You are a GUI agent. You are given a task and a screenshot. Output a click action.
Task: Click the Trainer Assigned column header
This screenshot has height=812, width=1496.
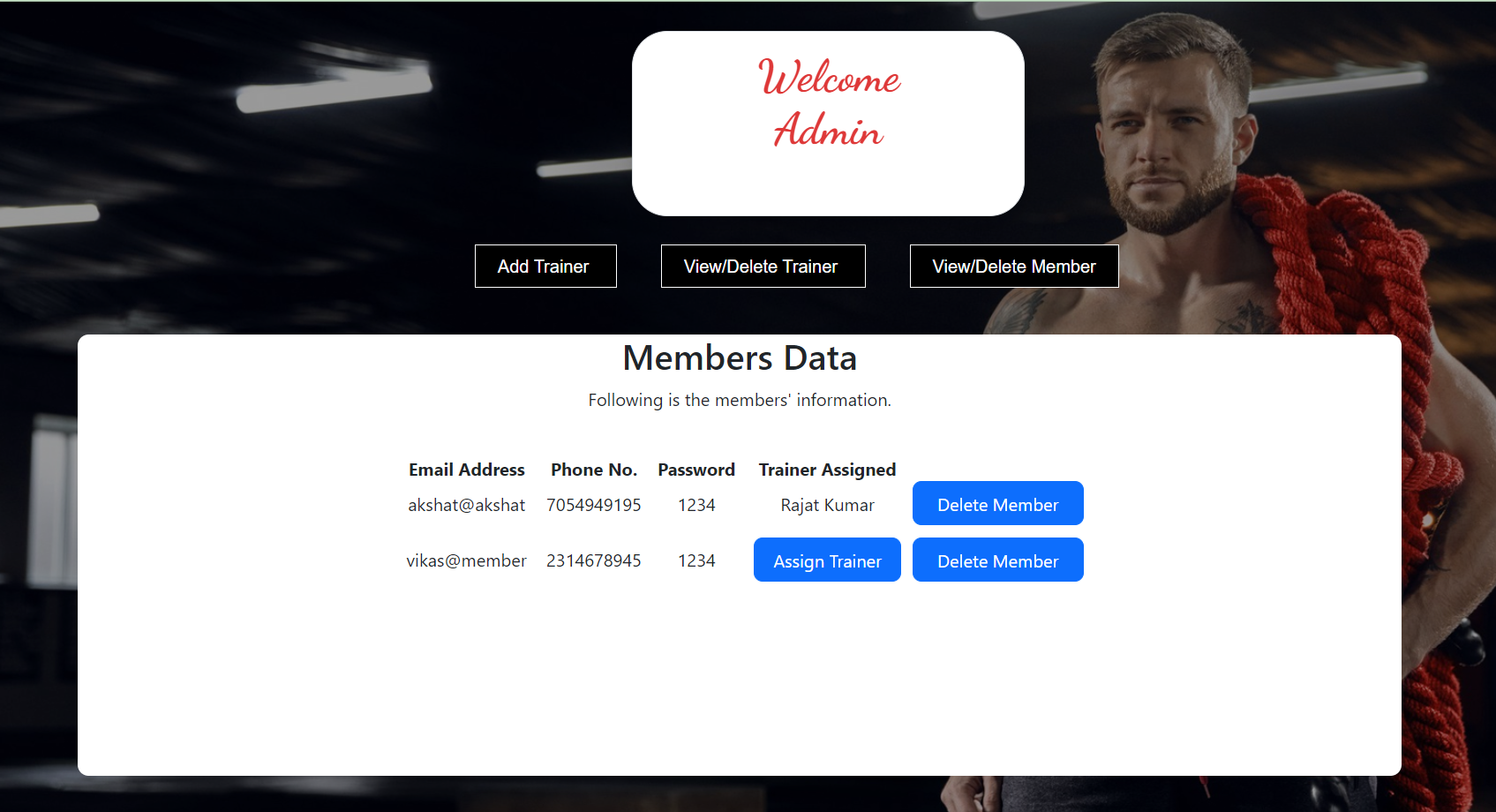point(826,470)
